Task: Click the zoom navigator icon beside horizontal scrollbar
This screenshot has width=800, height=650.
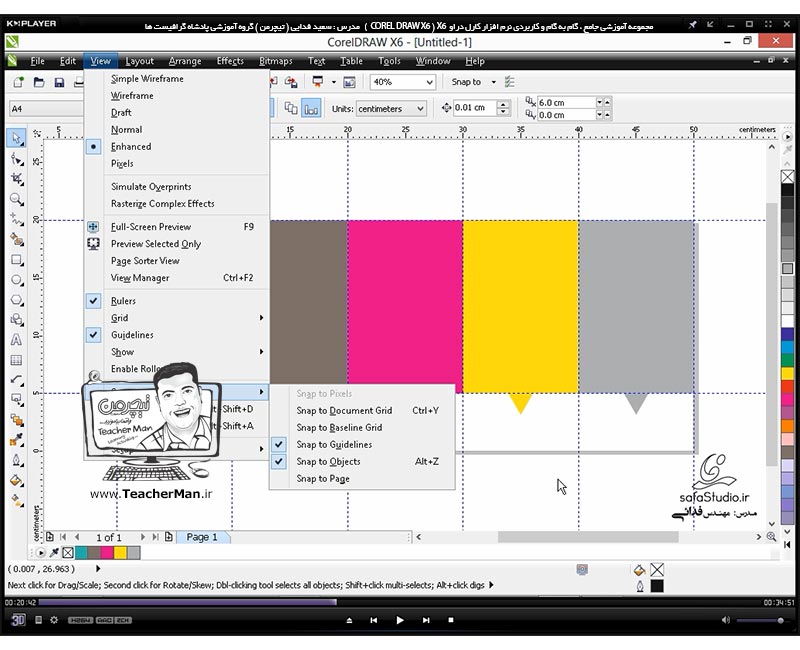Action: point(771,537)
